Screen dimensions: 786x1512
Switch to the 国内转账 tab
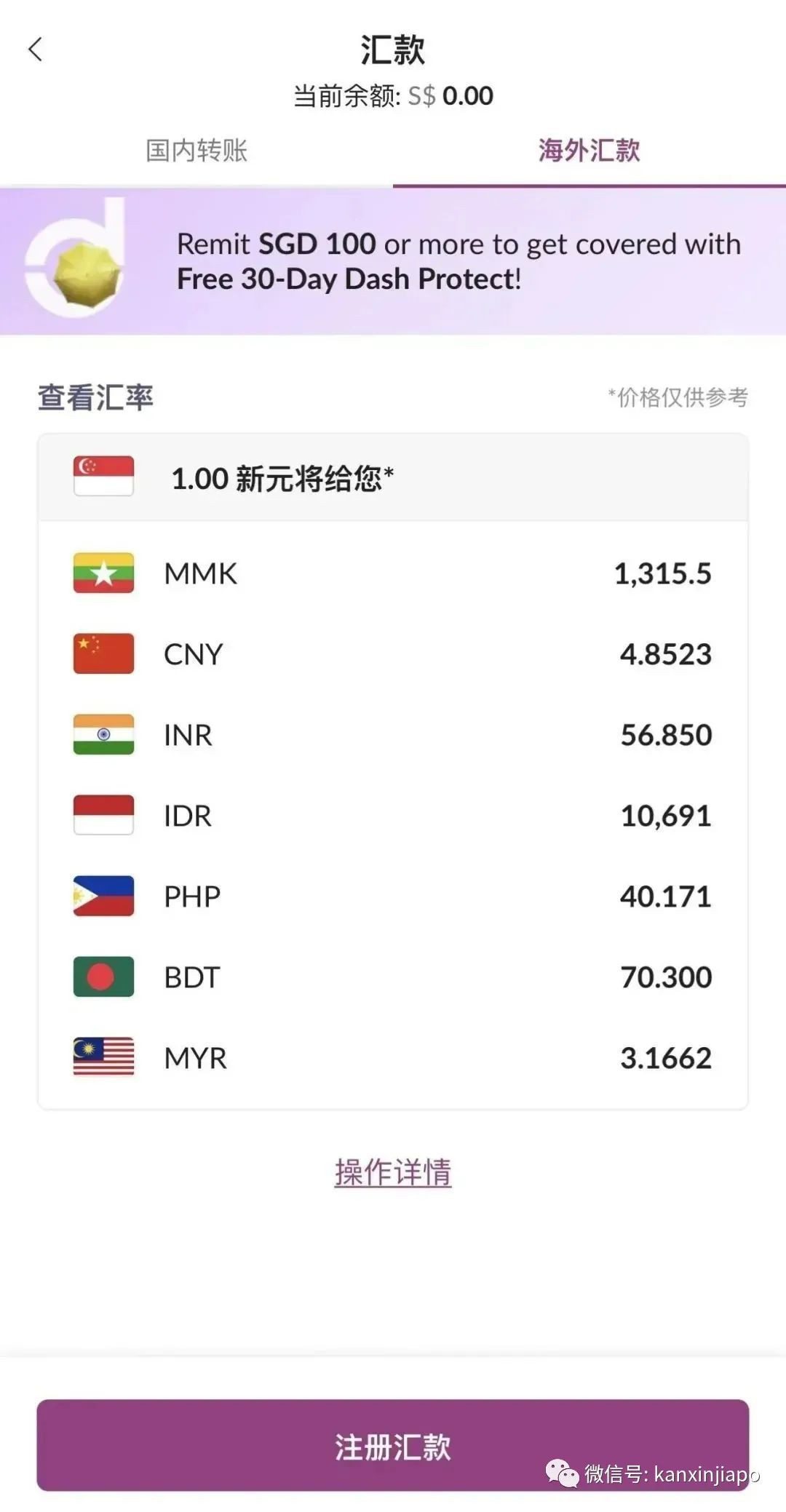pos(196,151)
